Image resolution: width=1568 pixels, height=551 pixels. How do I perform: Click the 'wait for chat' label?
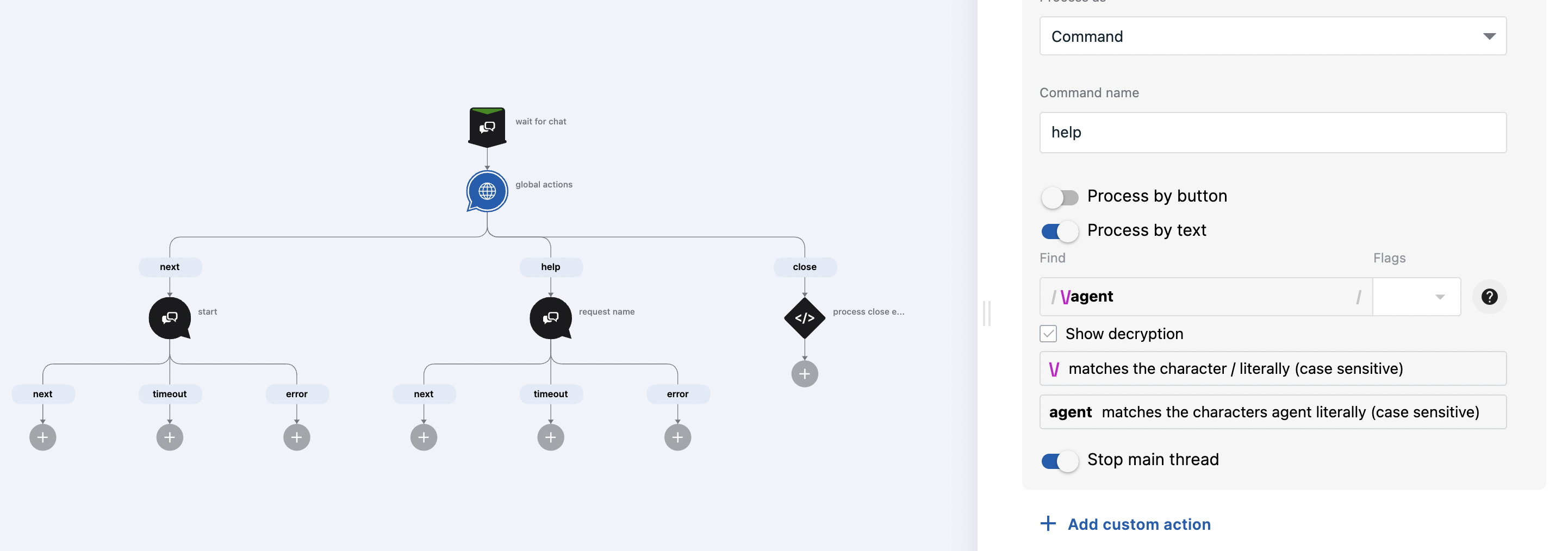(540, 122)
